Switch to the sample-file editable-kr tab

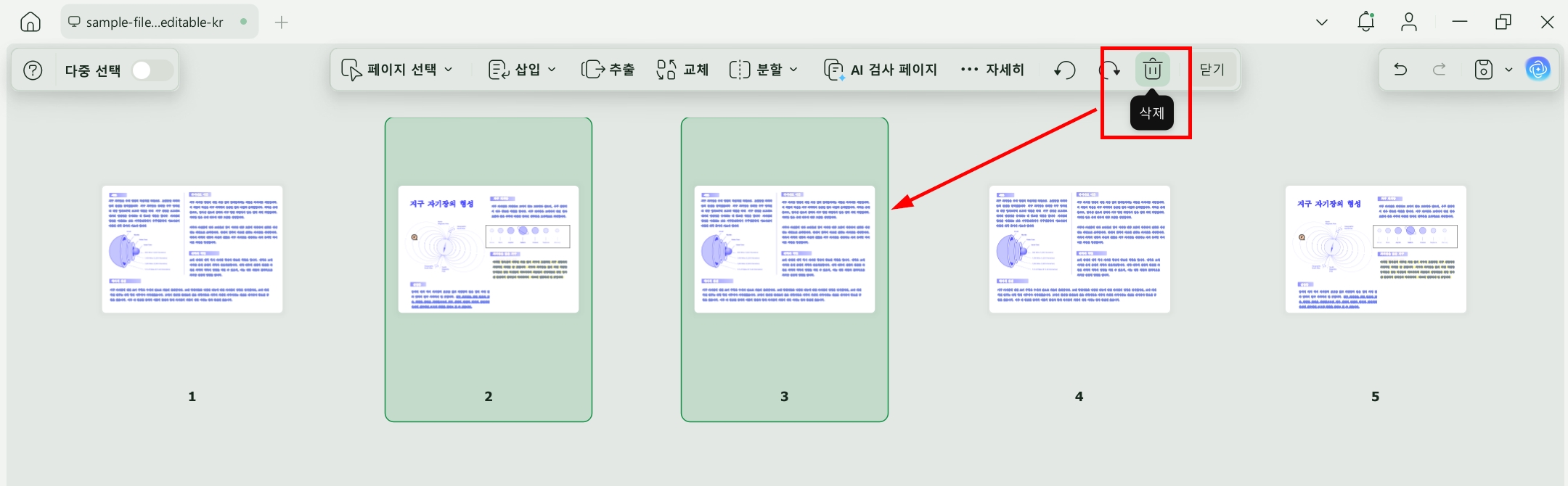(159, 22)
